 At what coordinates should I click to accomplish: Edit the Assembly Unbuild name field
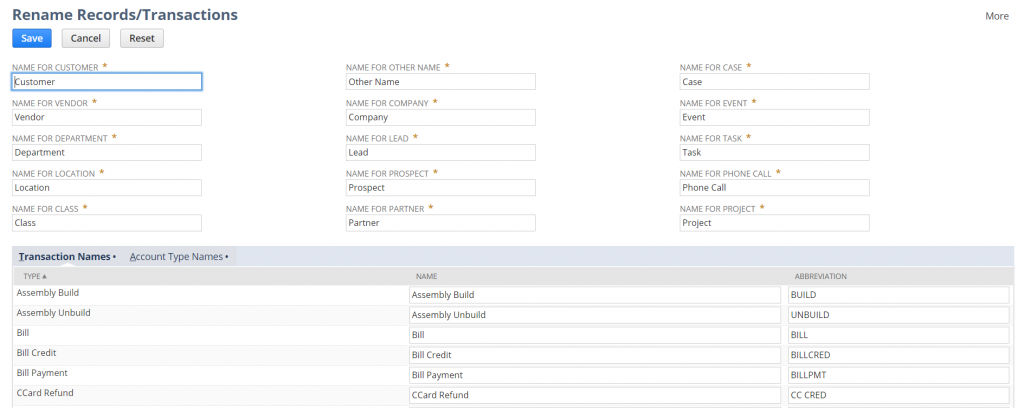[595, 315]
